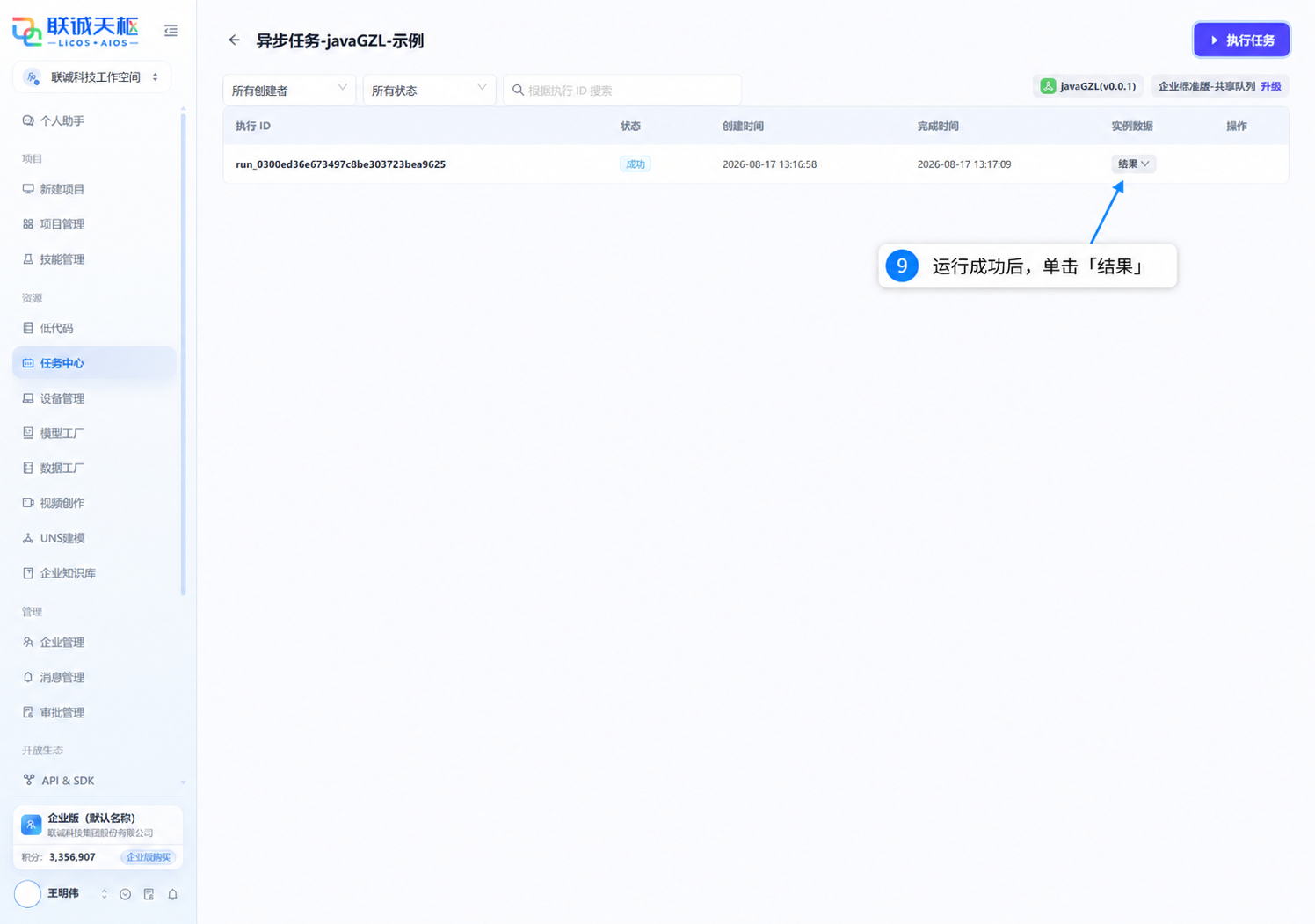The width and height of the screenshot is (1315, 924).
Task: Select 任务中心 in the sidebar
Action: coord(94,363)
